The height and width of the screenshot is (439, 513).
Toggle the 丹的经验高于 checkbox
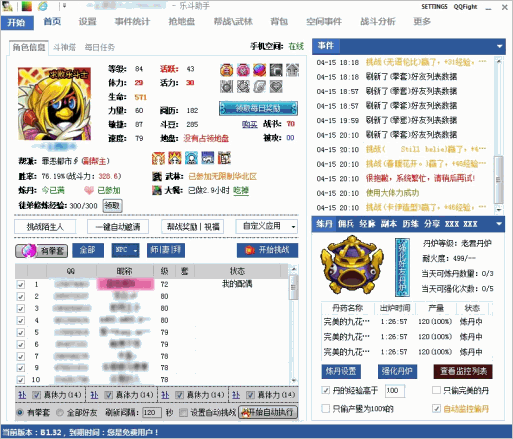tap(326, 390)
